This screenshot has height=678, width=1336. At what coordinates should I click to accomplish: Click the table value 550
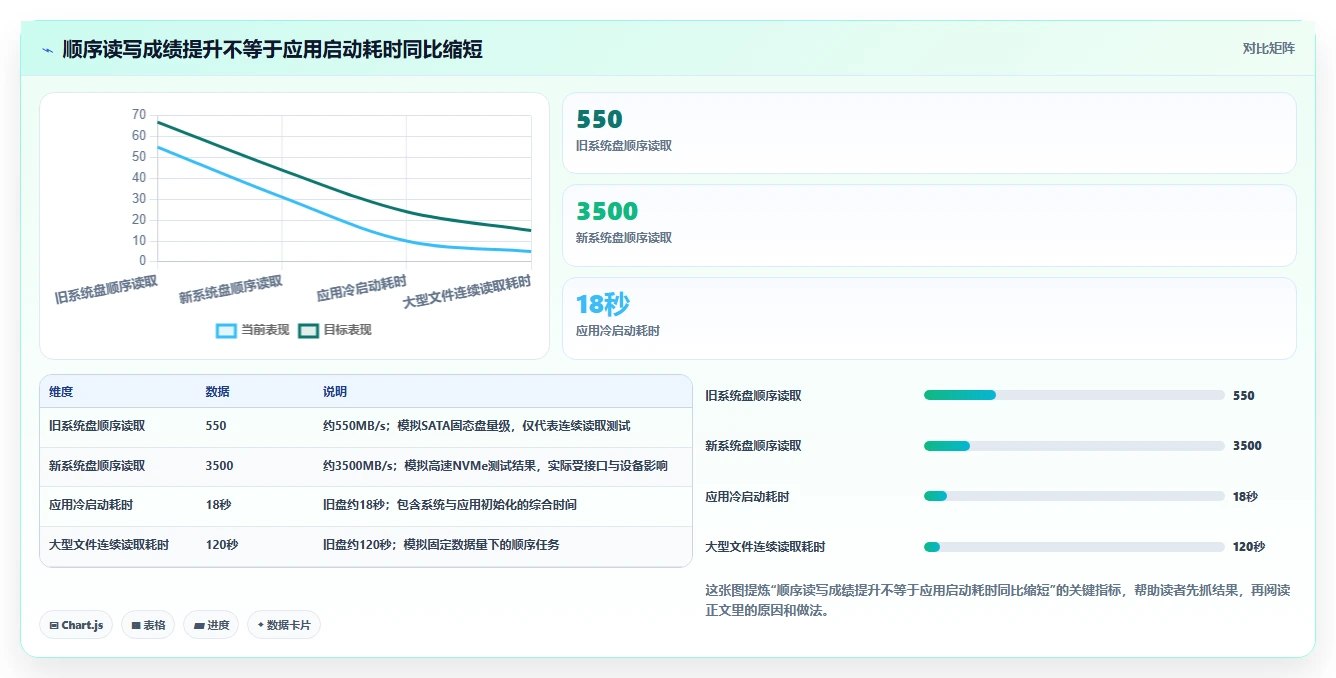tap(216, 425)
